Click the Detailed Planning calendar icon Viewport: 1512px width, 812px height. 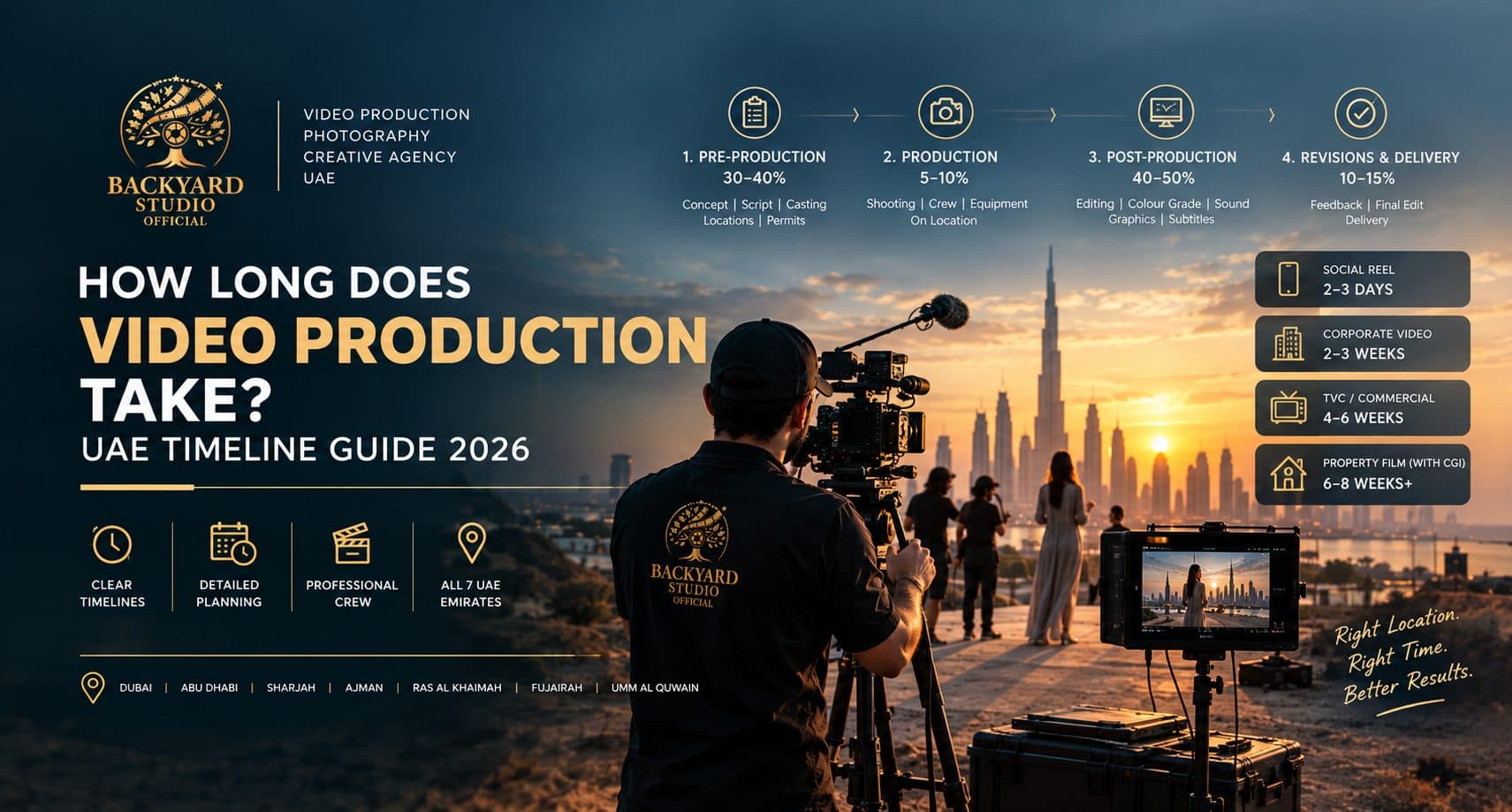pyautogui.click(x=232, y=543)
